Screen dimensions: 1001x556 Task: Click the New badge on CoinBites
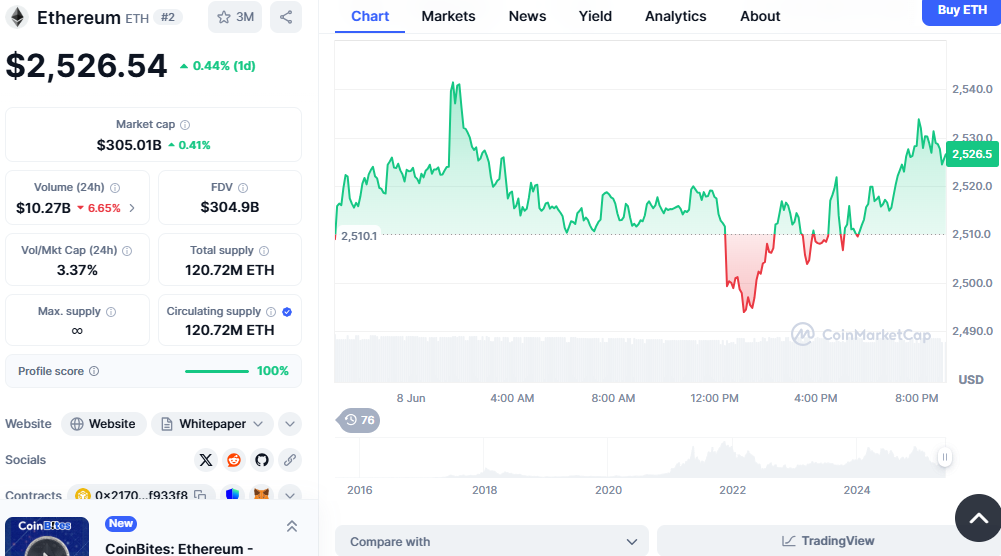coord(121,523)
